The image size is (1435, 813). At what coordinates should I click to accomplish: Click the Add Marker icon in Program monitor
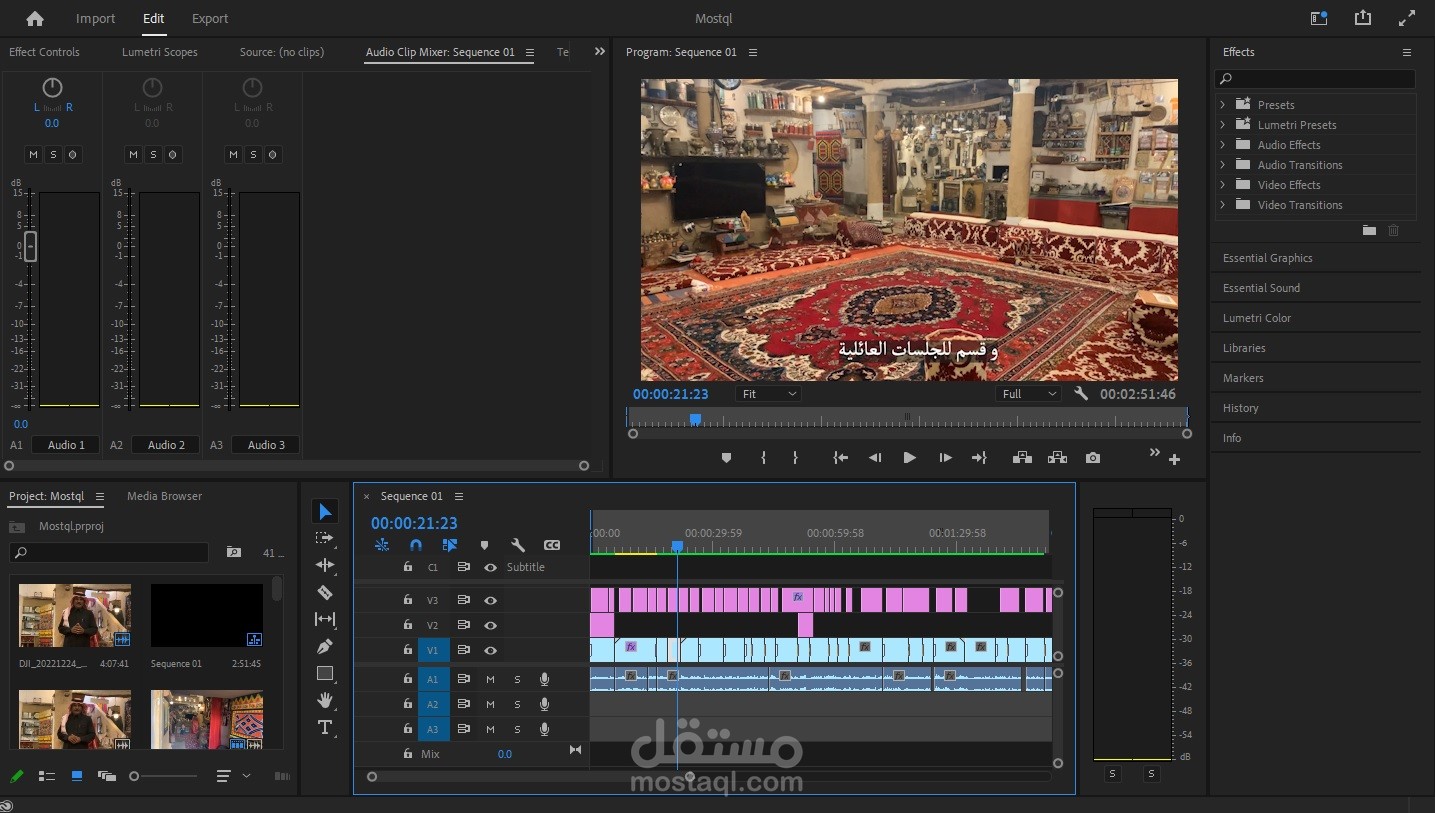[x=726, y=458]
